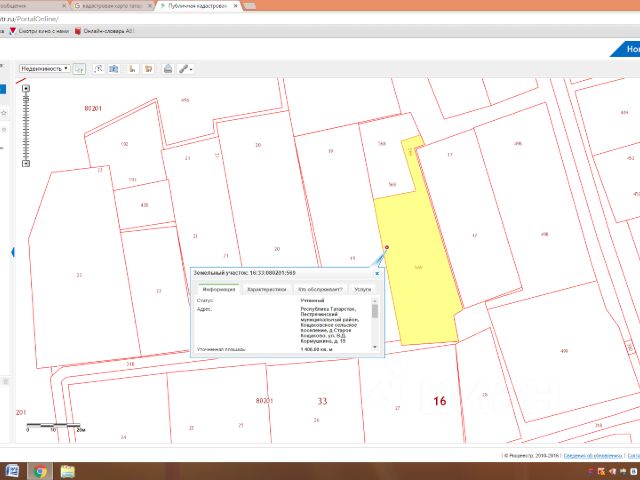Click the thematic maps toolbar icon
The image size is (640, 480).
pos(131,69)
